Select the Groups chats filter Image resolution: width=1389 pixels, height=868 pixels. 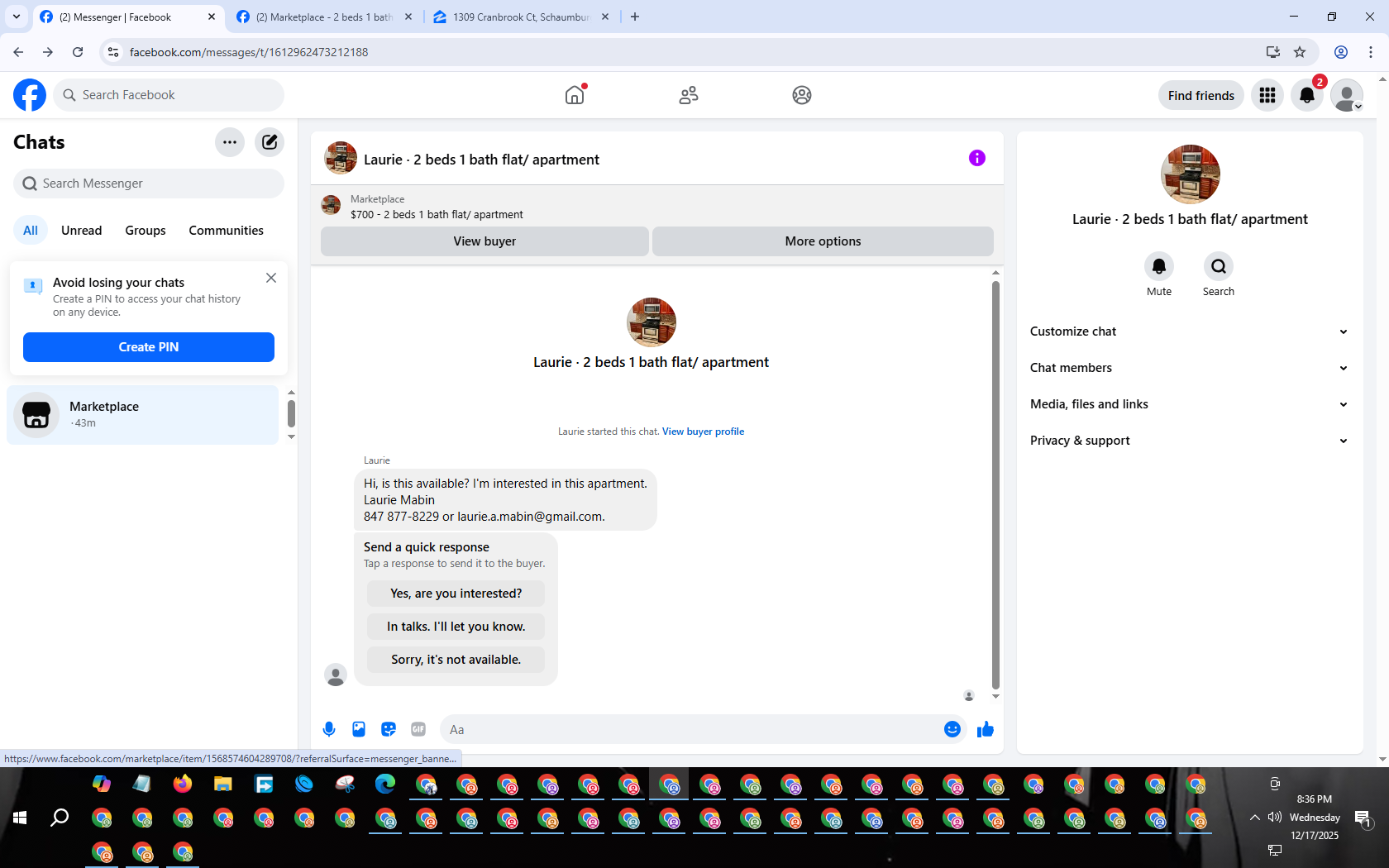(146, 231)
